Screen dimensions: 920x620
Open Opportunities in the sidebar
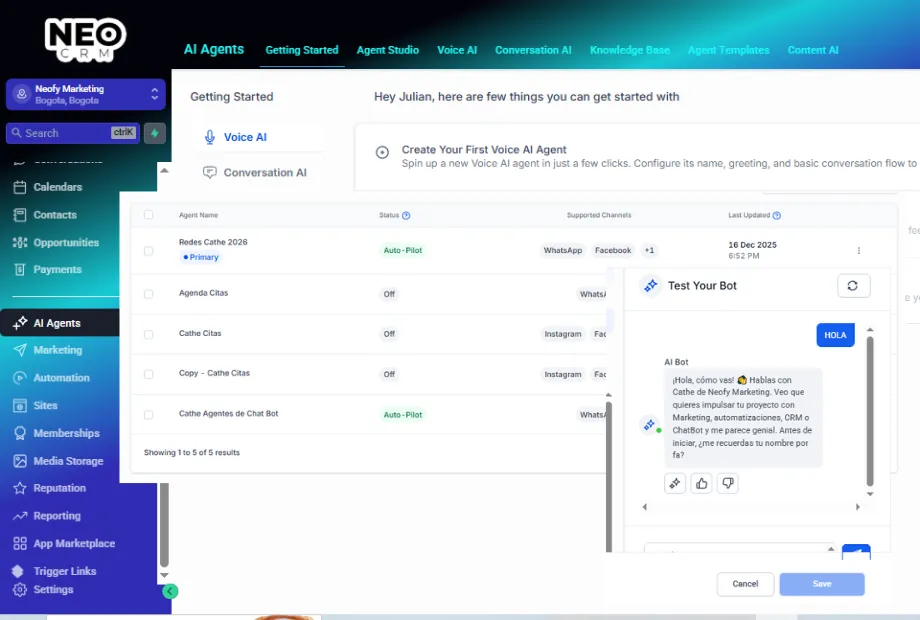pos(66,242)
